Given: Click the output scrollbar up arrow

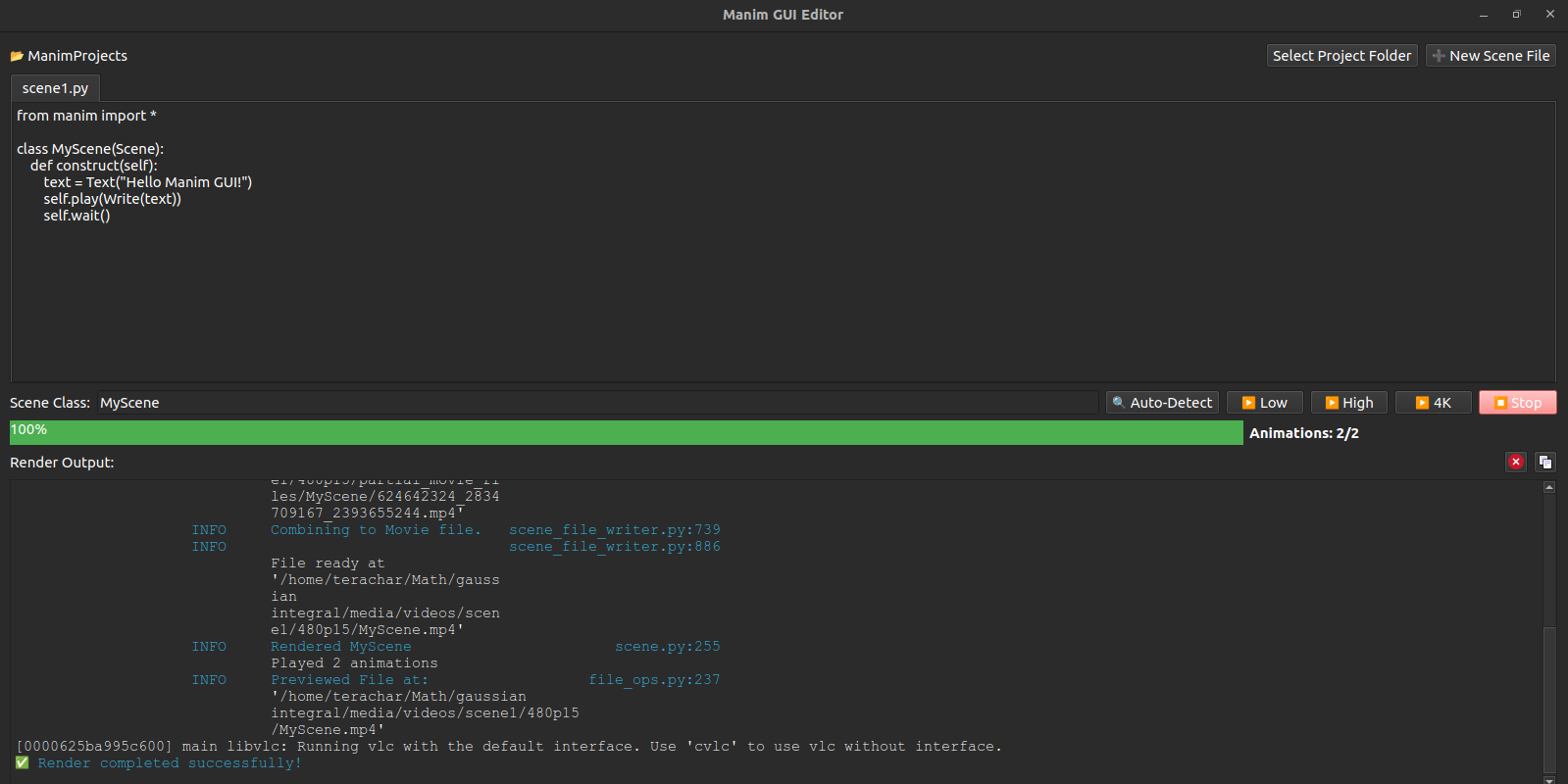Looking at the screenshot, I should click(x=1549, y=486).
